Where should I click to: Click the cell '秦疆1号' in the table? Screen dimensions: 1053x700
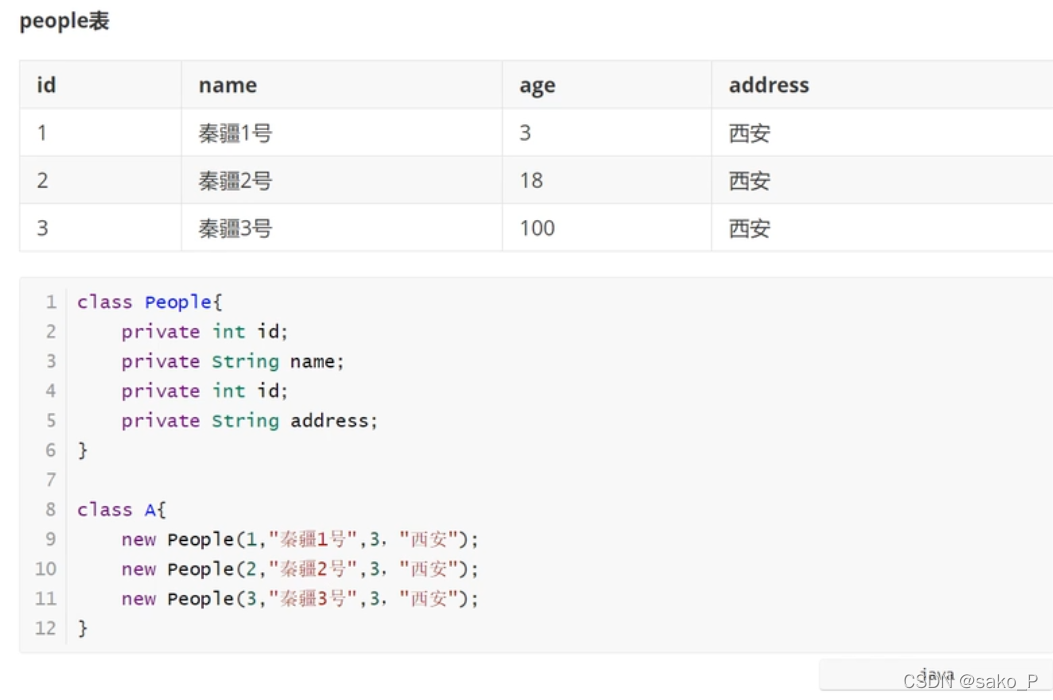(x=235, y=133)
